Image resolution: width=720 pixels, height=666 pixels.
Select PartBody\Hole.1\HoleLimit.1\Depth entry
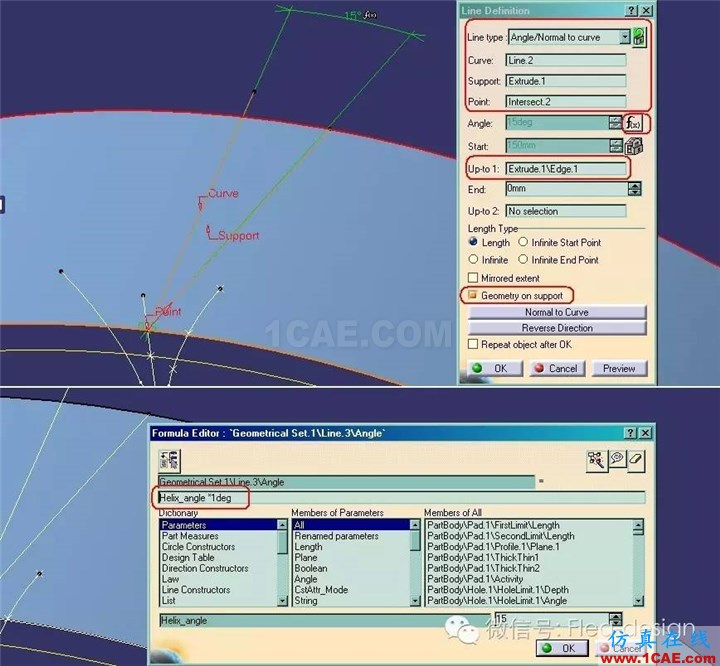[529, 590]
